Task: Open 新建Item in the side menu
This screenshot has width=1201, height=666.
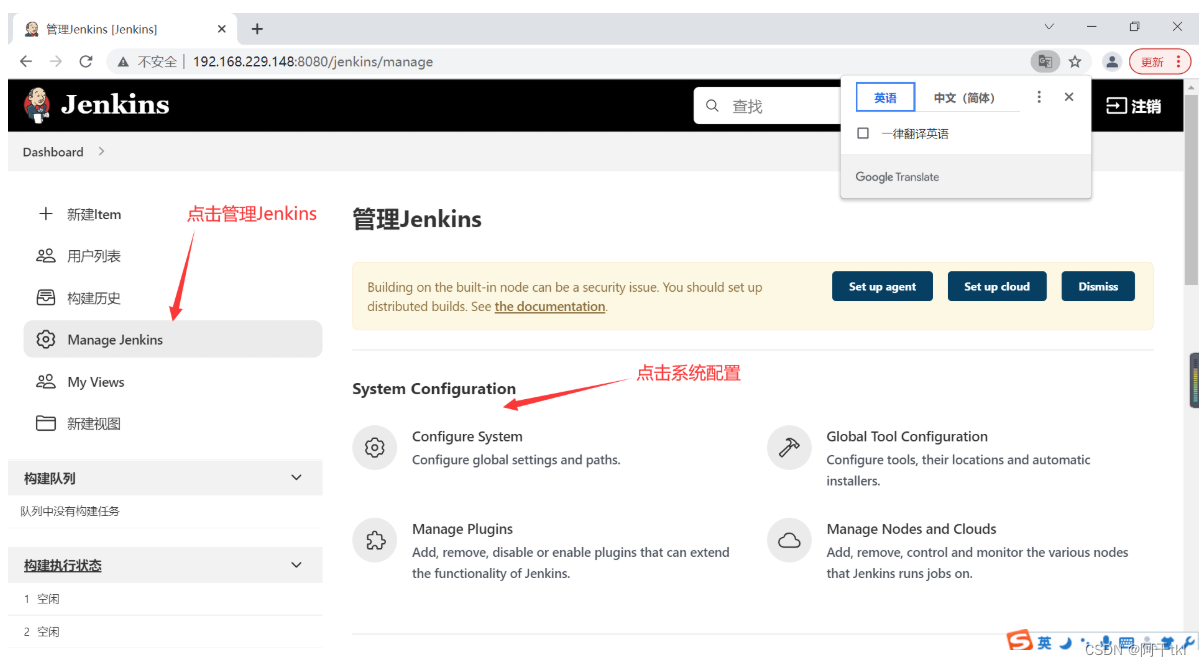Action: click(94, 214)
